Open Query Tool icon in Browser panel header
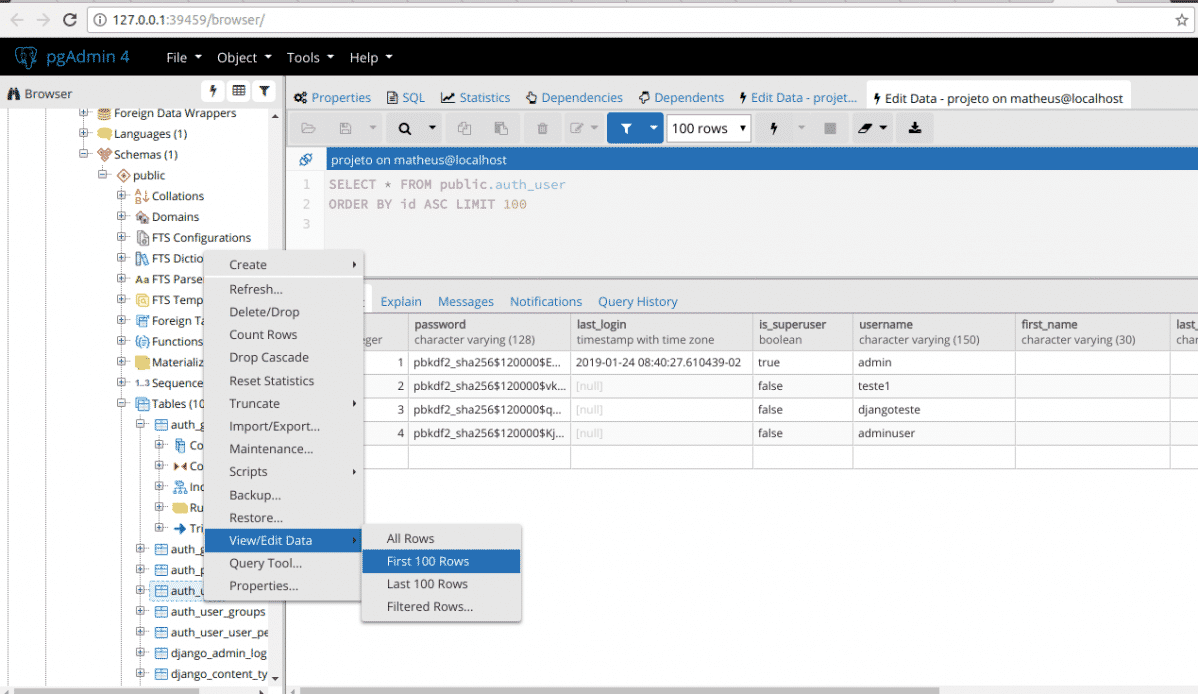 pyautogui.click(x=212, y=91)
